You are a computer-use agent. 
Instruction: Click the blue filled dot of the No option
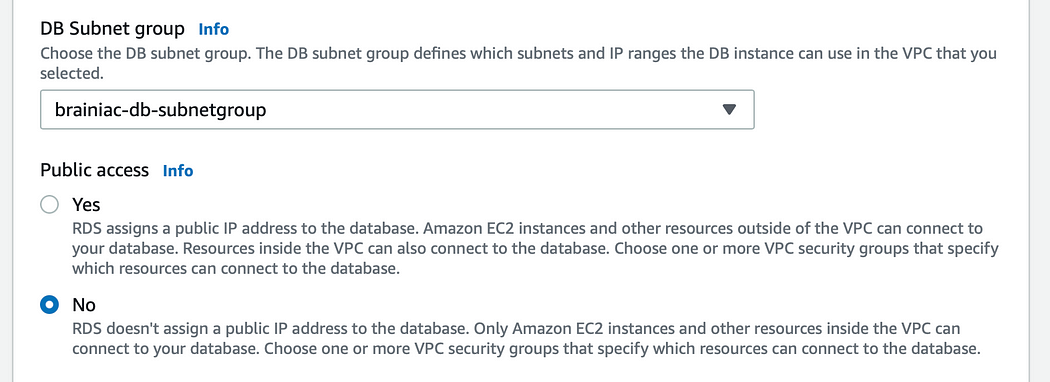click(50, 306)
